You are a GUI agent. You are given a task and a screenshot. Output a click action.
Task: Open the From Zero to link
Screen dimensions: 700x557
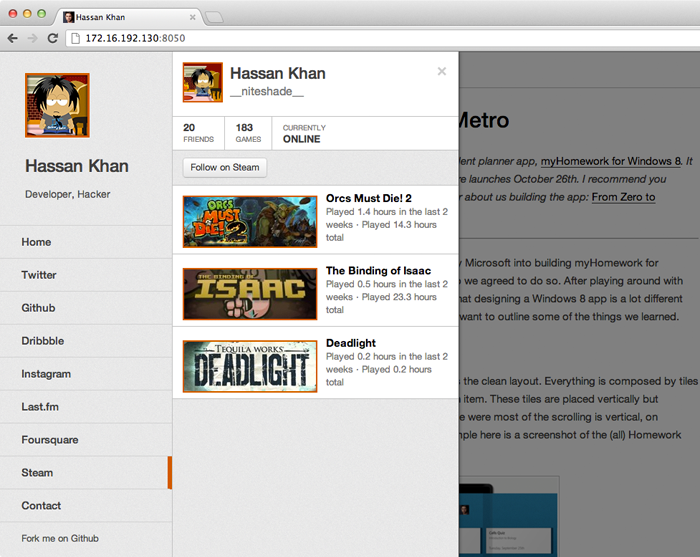pyautogui.click(x=624, y=197)
